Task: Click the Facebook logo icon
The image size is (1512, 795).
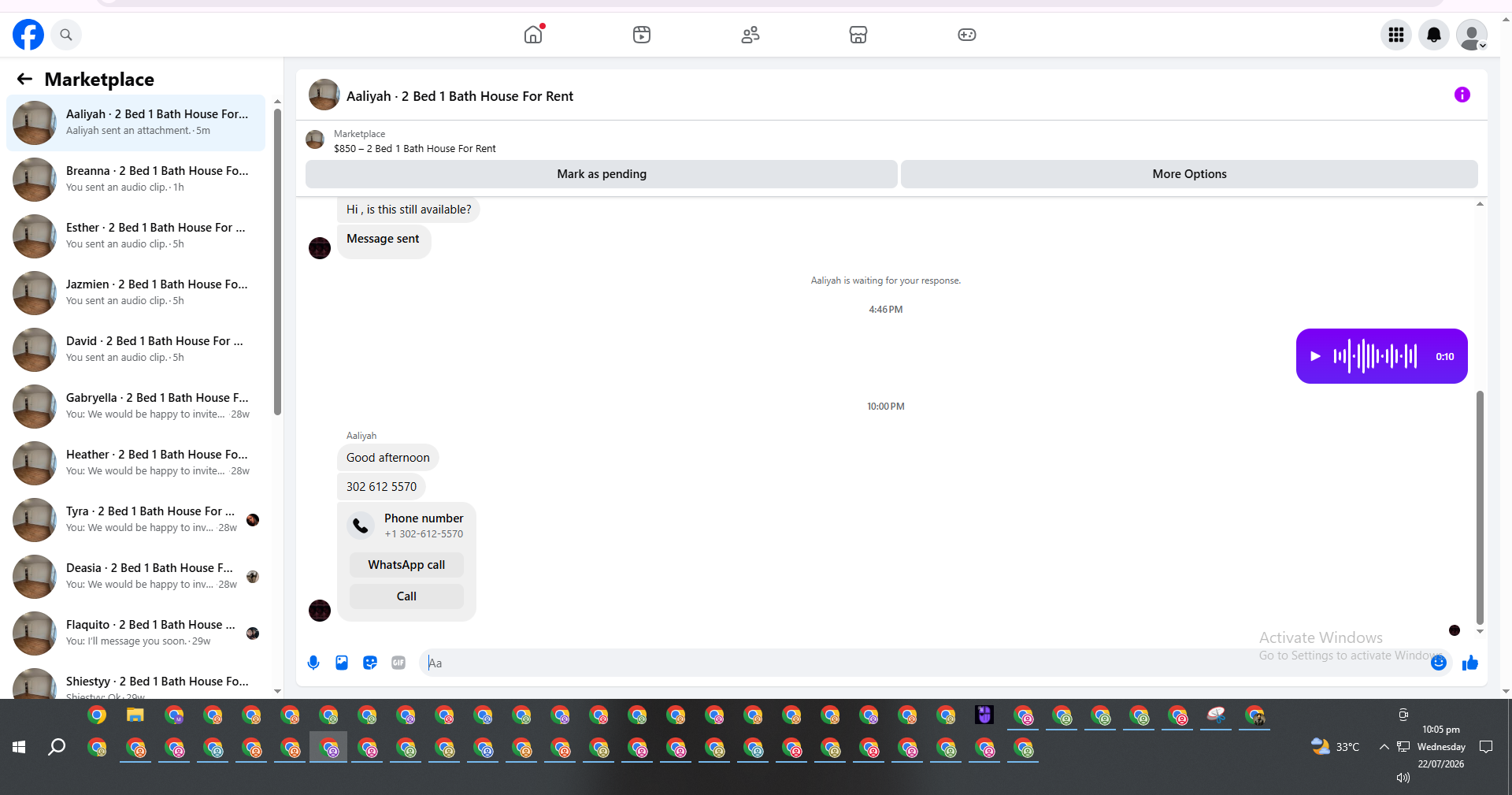Action: (28, 35)
